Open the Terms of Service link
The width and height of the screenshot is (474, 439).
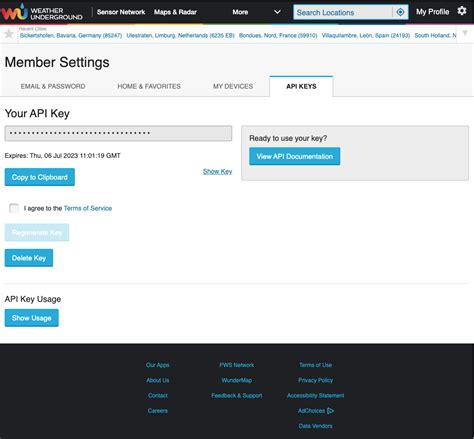point(88,208)
